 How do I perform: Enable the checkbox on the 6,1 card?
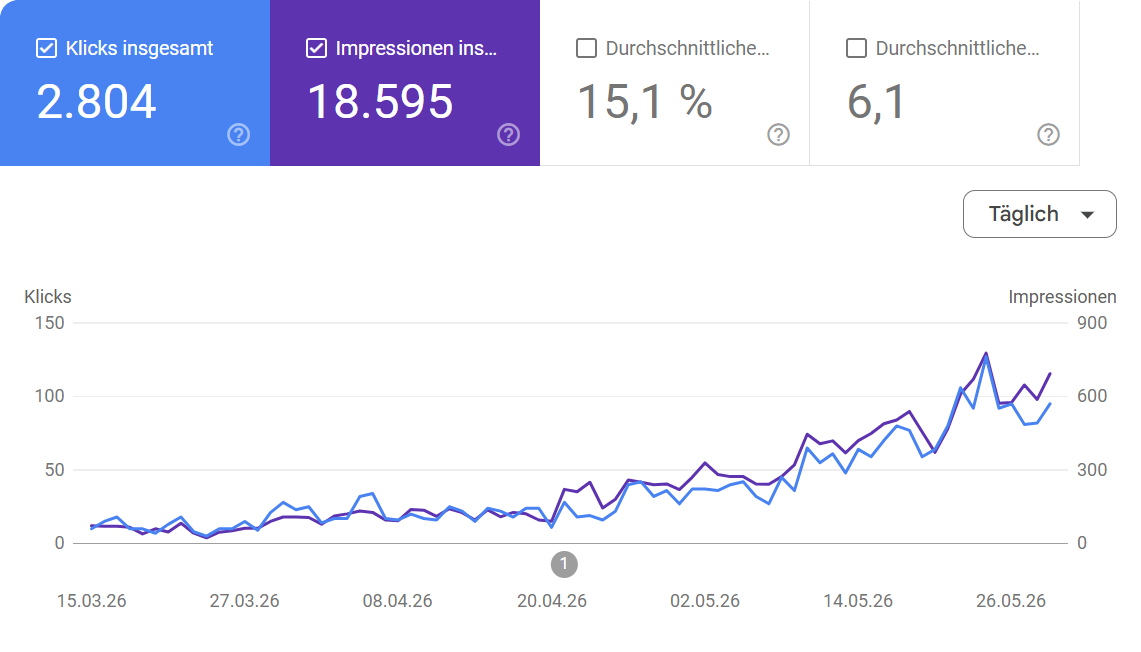tap(856, 49)
